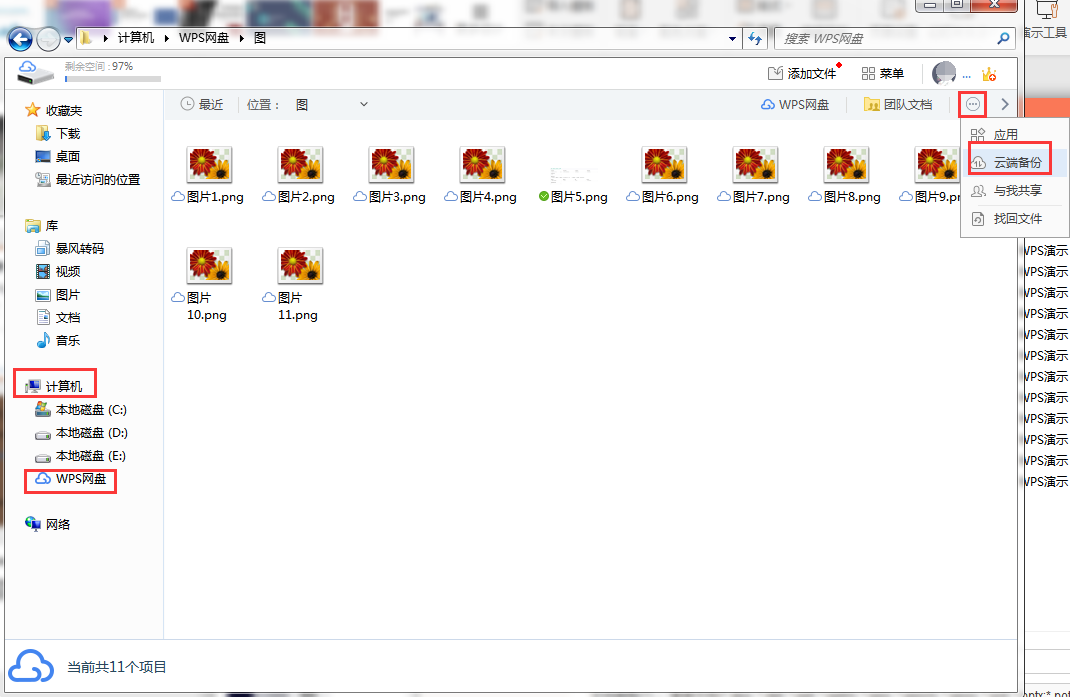The height and width of the screenshot is (697, 1070).
Task: Select the 图片1.png thumbnail
Action: tap(209, 165)
